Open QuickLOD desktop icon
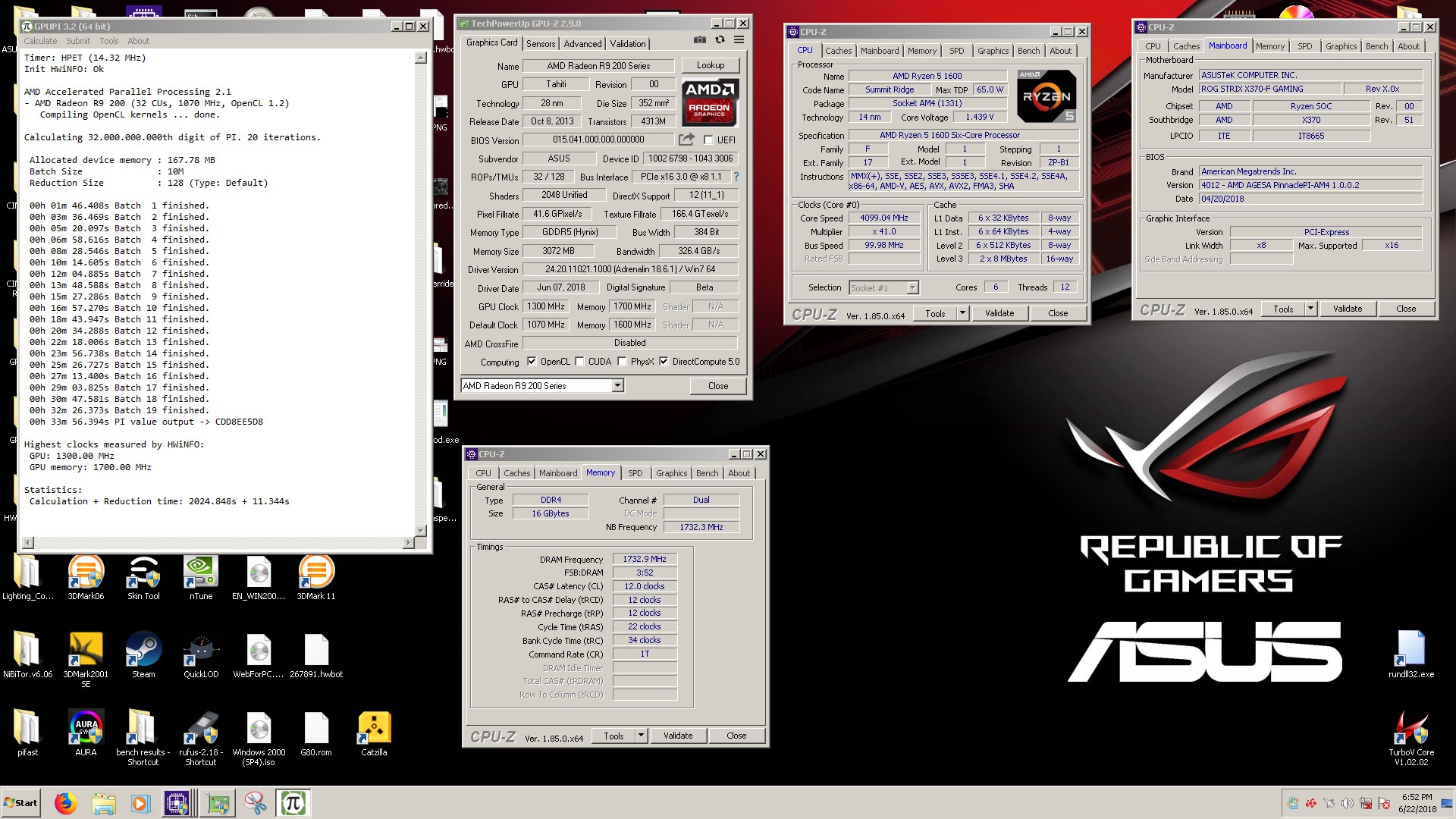The width and height of the screenshot is (1456, 819). [x=201, y=656]
